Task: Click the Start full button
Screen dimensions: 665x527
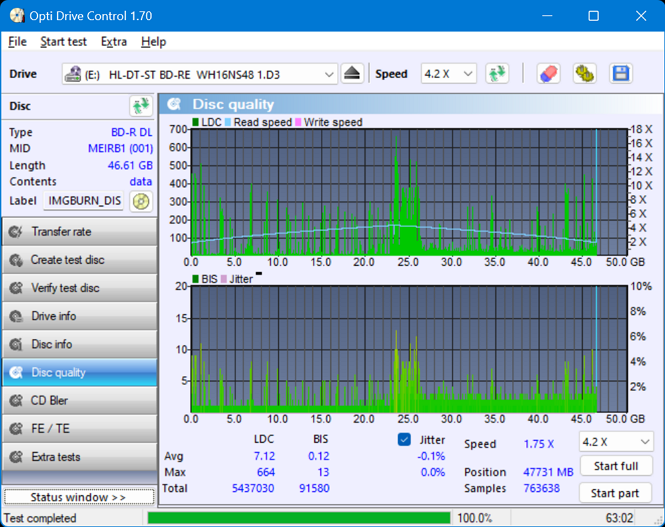Action: (x=615, y=466)
